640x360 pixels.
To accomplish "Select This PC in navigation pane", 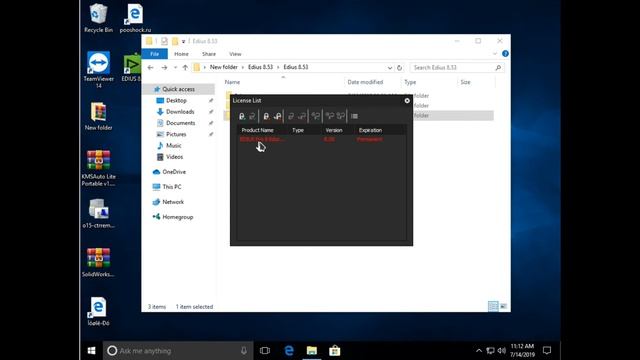I will point(171,187).
